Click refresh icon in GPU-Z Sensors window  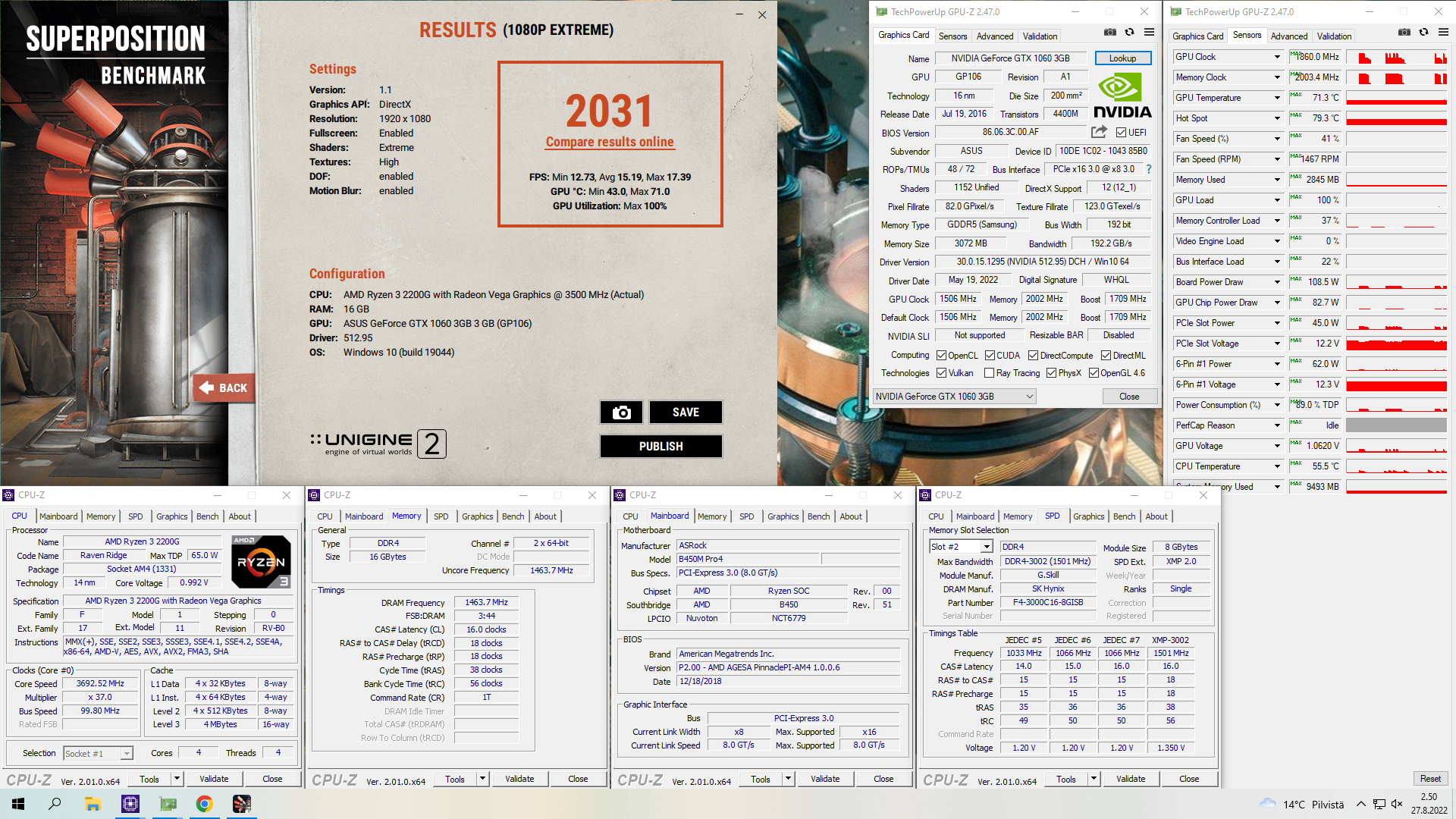click(1424, 33)
